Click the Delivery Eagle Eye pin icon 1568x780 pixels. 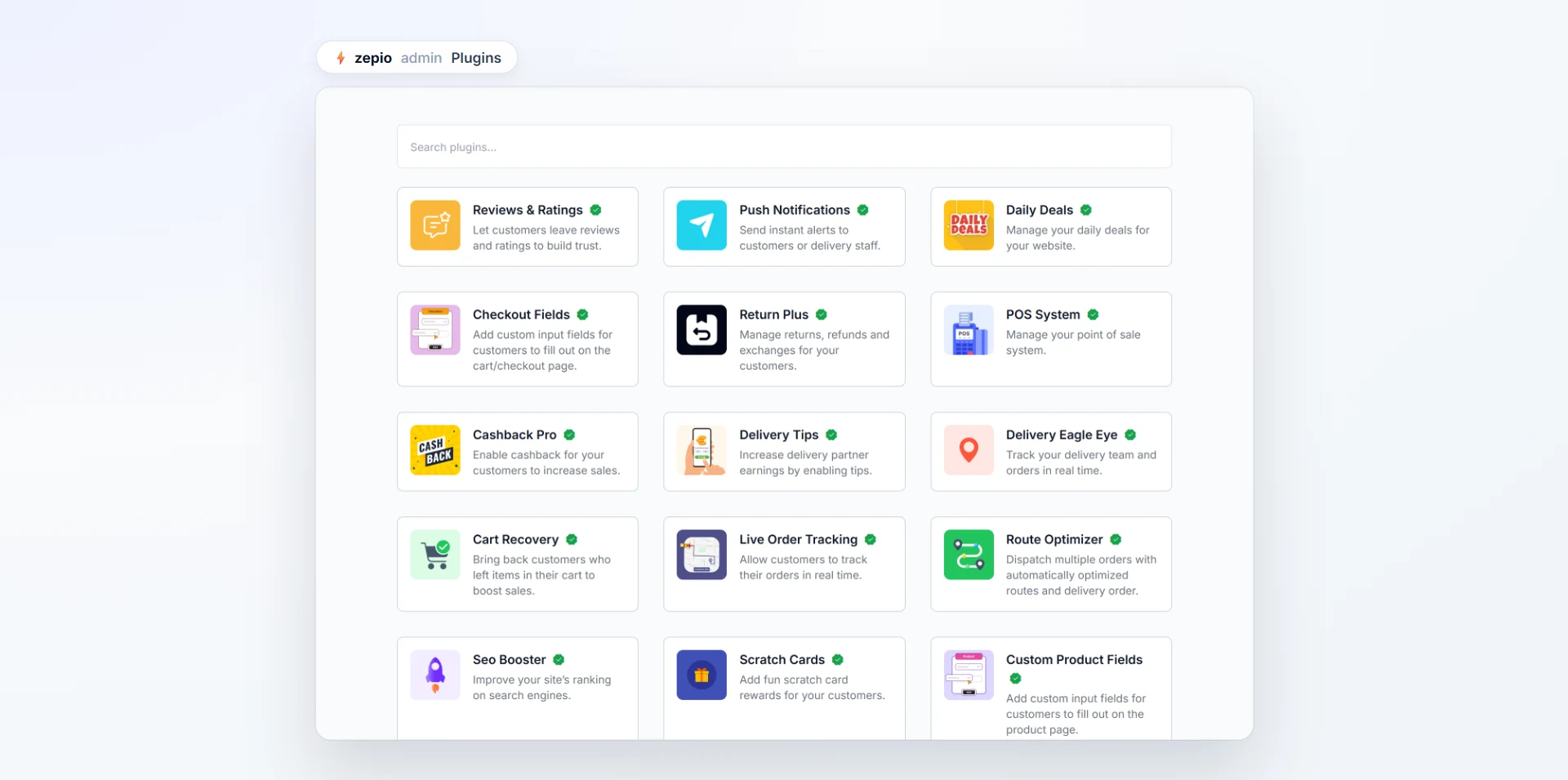pos(969,450)
